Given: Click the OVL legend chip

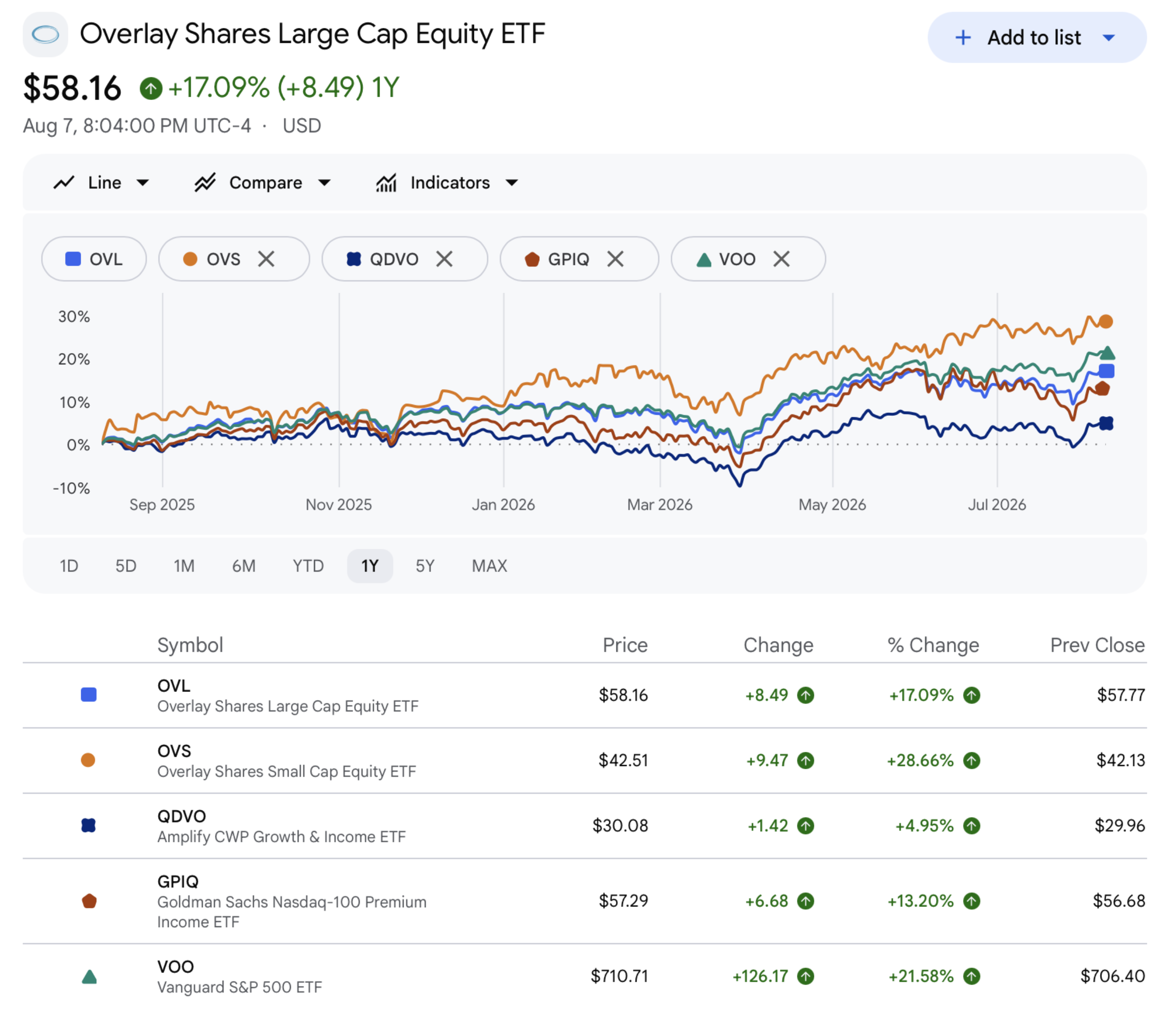Looking at the screenshot, I should tap(95, 260).
